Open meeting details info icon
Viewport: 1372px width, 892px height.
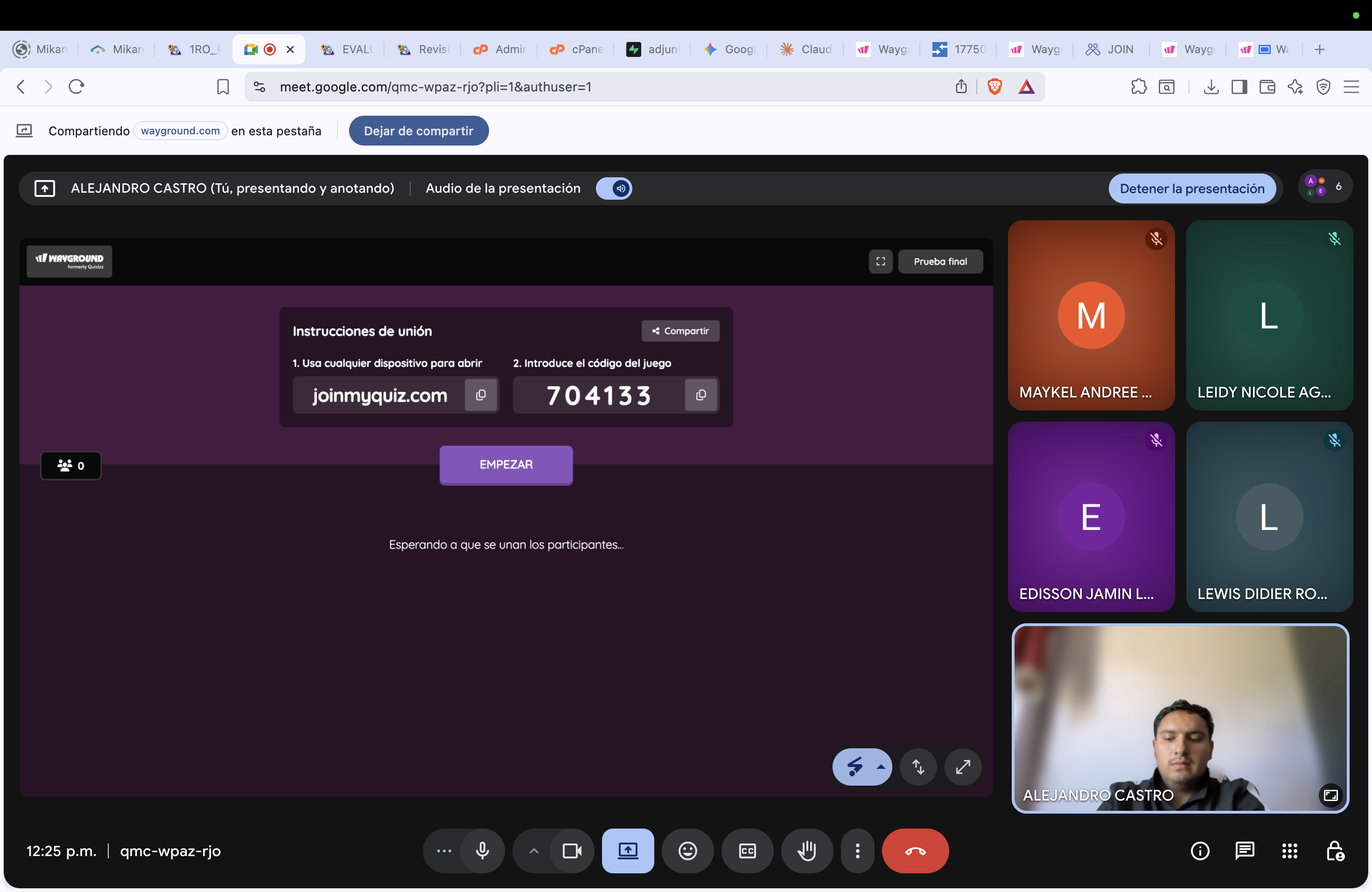pyautogui.click(x=1200, y=850)
